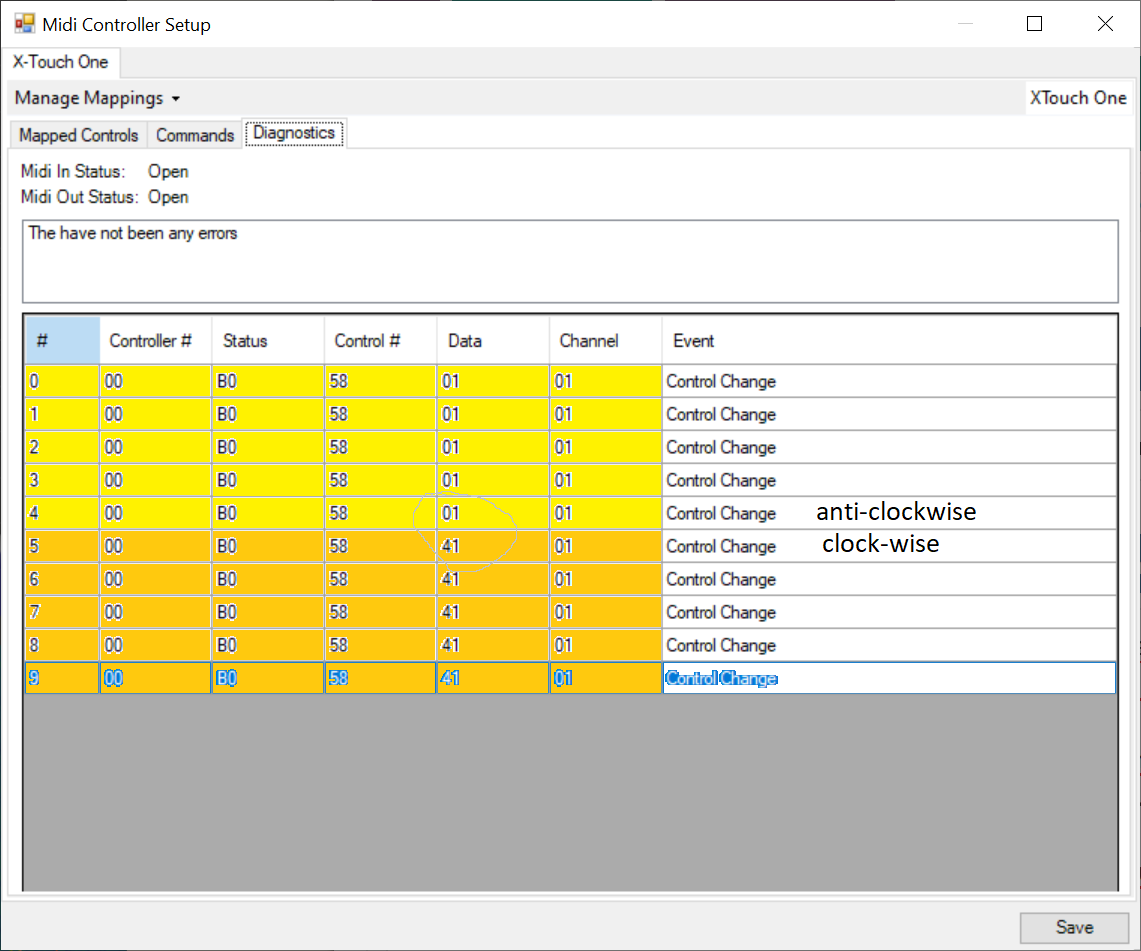
Task: Click Channel cell 01 in row 6
Action: (605, 579)
